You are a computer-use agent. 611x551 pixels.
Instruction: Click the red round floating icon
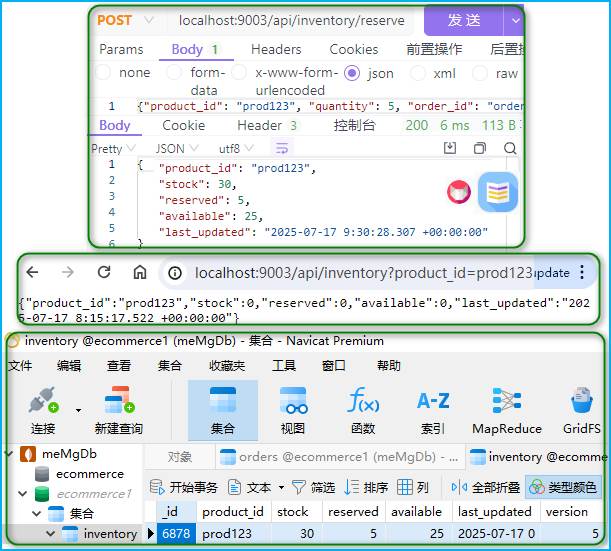coord(459,192)
